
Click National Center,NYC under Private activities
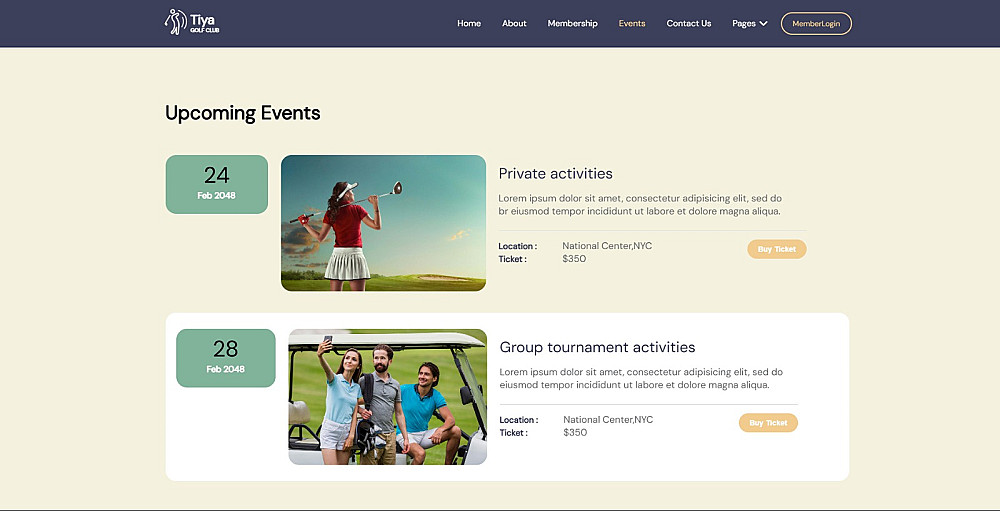click(607, 246)
